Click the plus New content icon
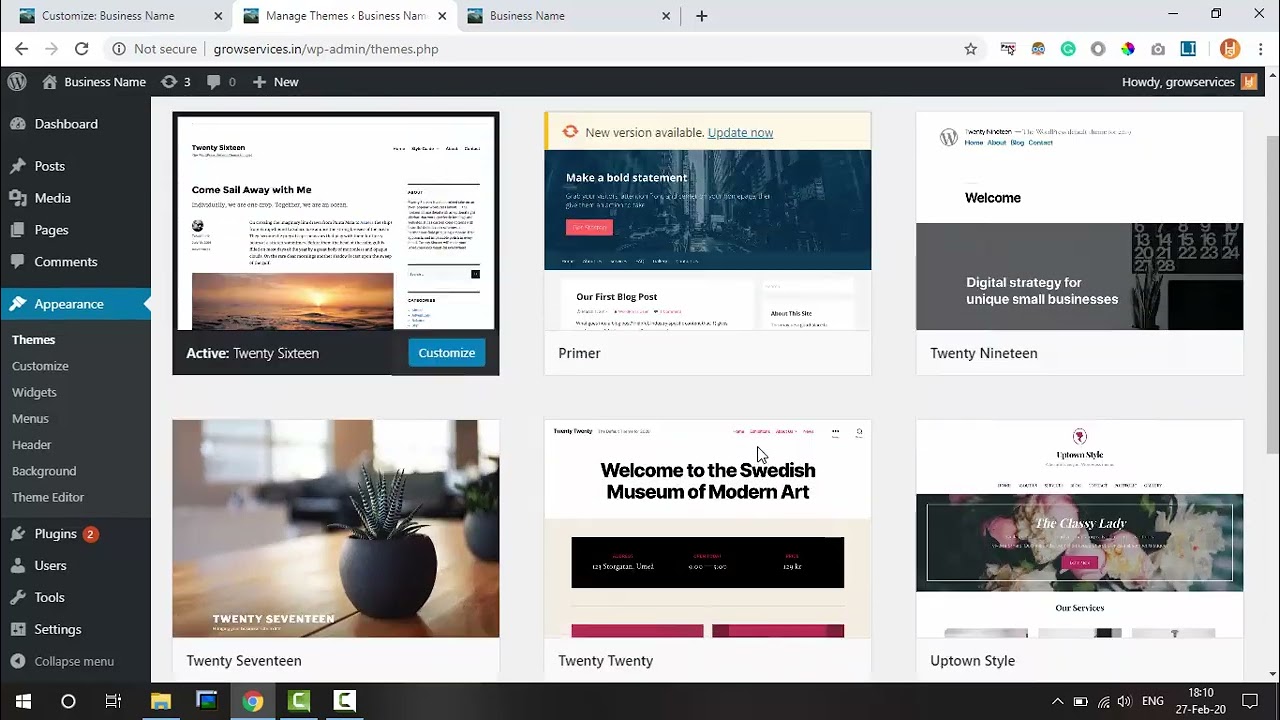Viewport: 1280px width, 720px height. (259, 82)
